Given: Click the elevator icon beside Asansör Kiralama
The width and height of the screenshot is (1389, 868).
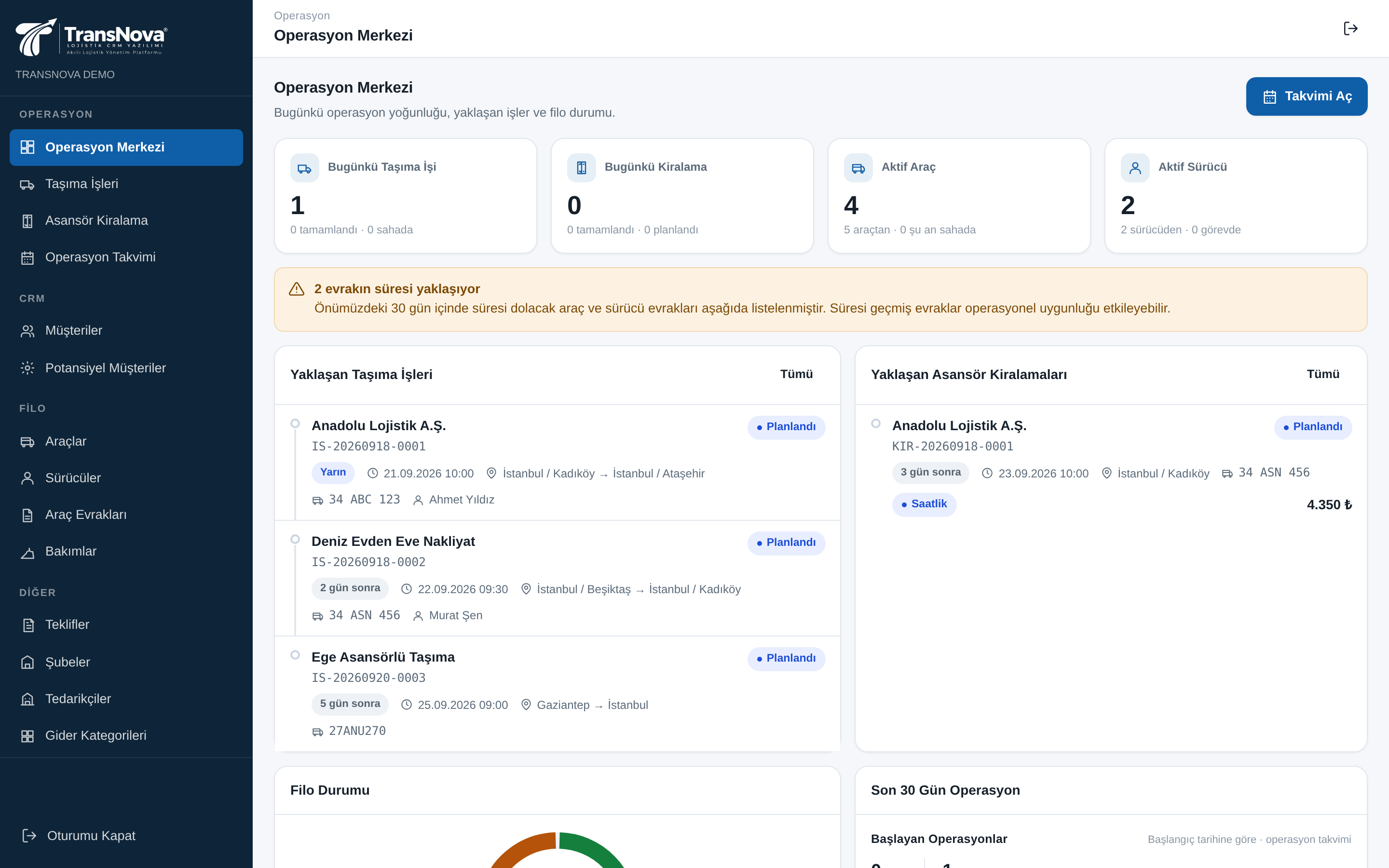Looking at the screenshot, I should coord(27,221).
